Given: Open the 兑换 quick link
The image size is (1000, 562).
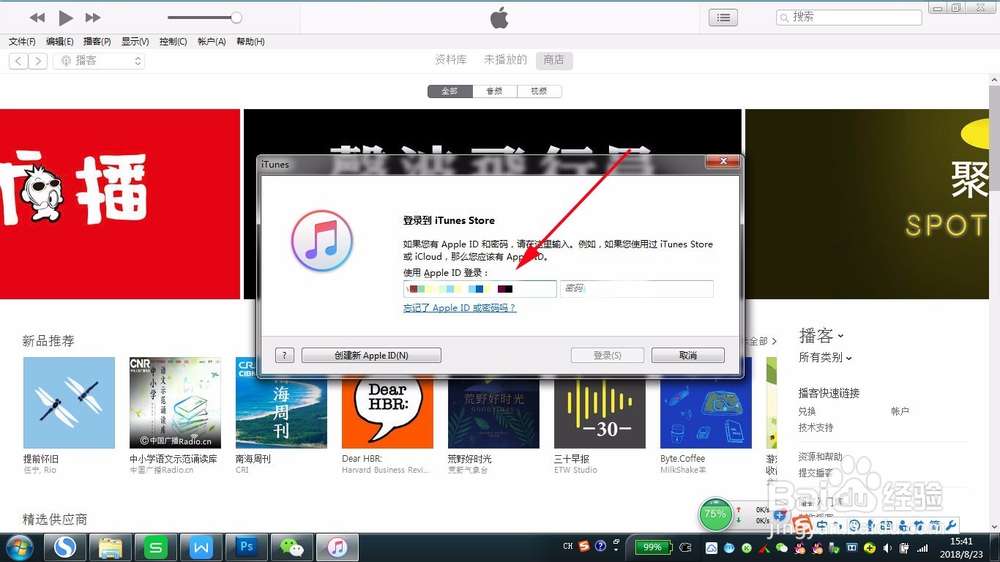Looking at the screenshot, I should 807,411.
